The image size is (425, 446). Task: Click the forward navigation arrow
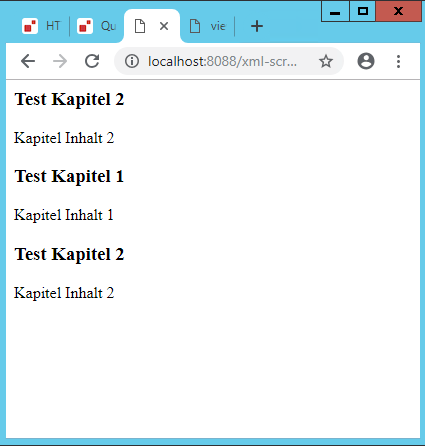point(60,61)
